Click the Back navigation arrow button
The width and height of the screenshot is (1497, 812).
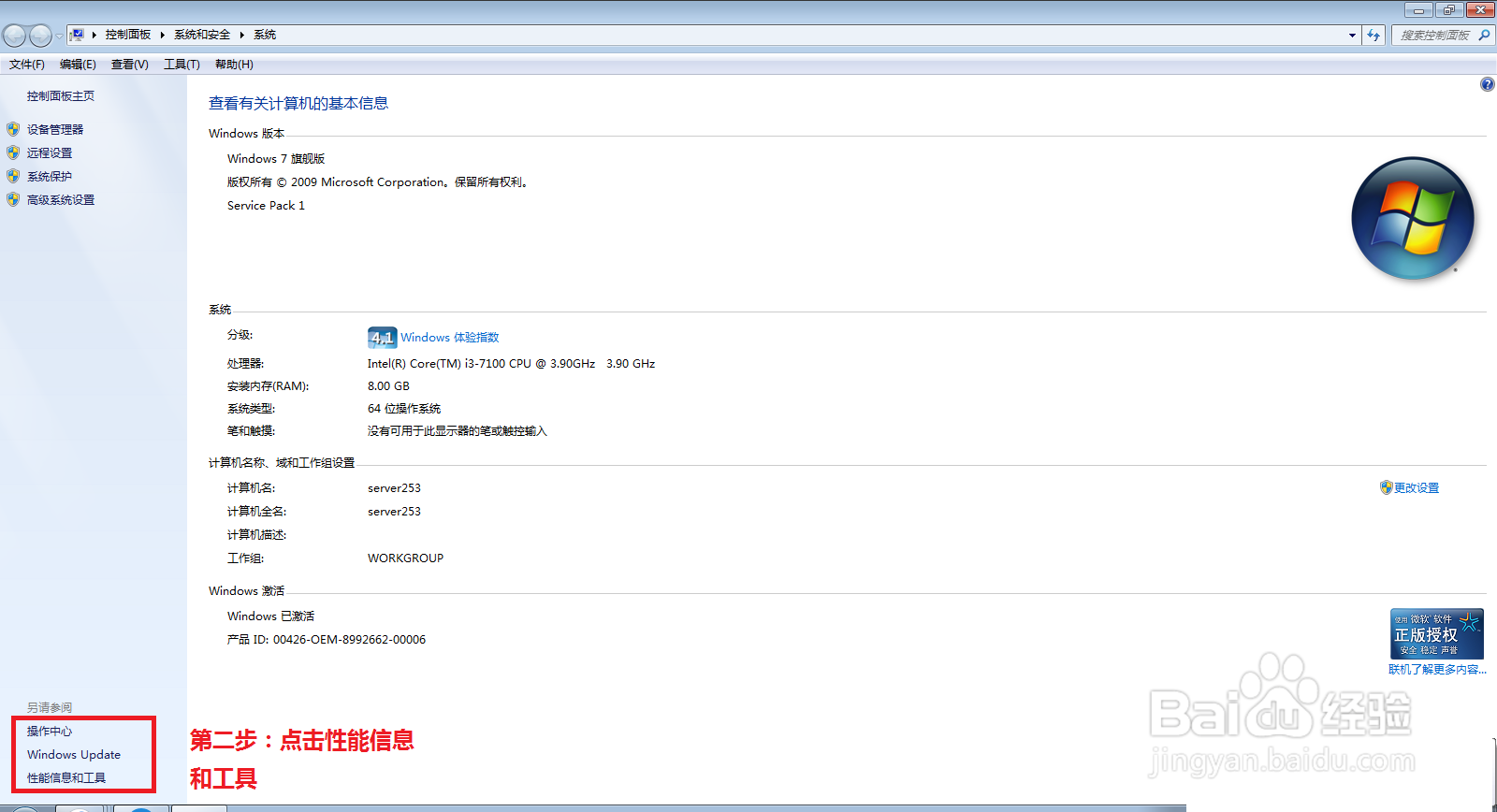coord(14,36)
